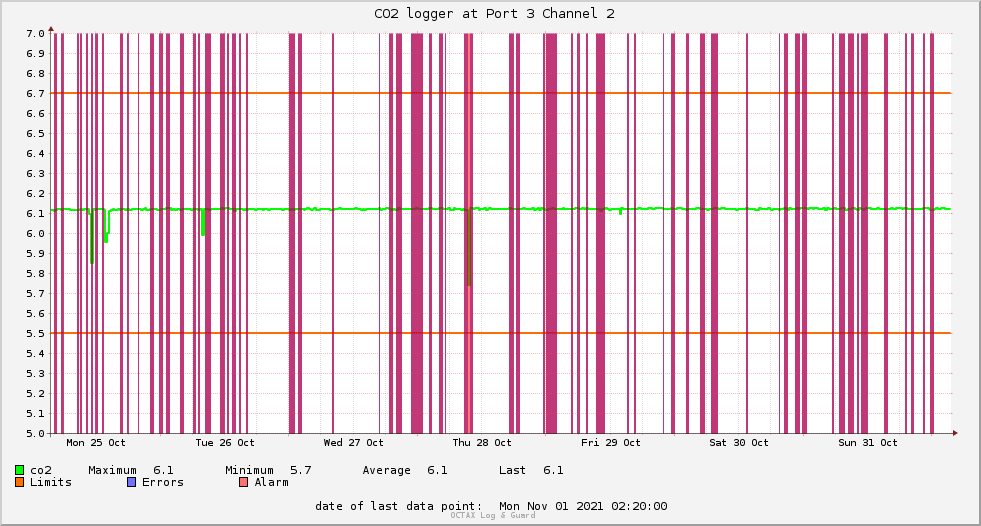Click the orange Limits legend swatch
The image size is (981, 526).
[19, 482]
